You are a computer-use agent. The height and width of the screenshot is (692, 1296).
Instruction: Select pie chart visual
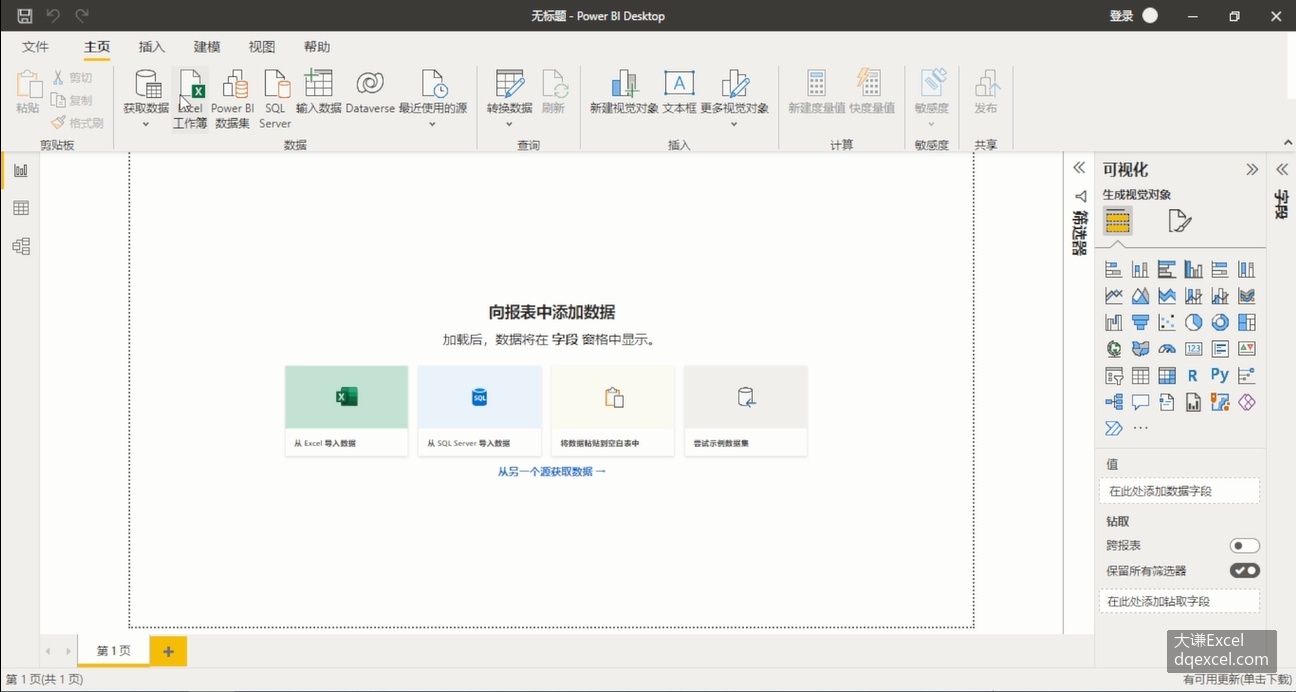[x=1193, y=322]
